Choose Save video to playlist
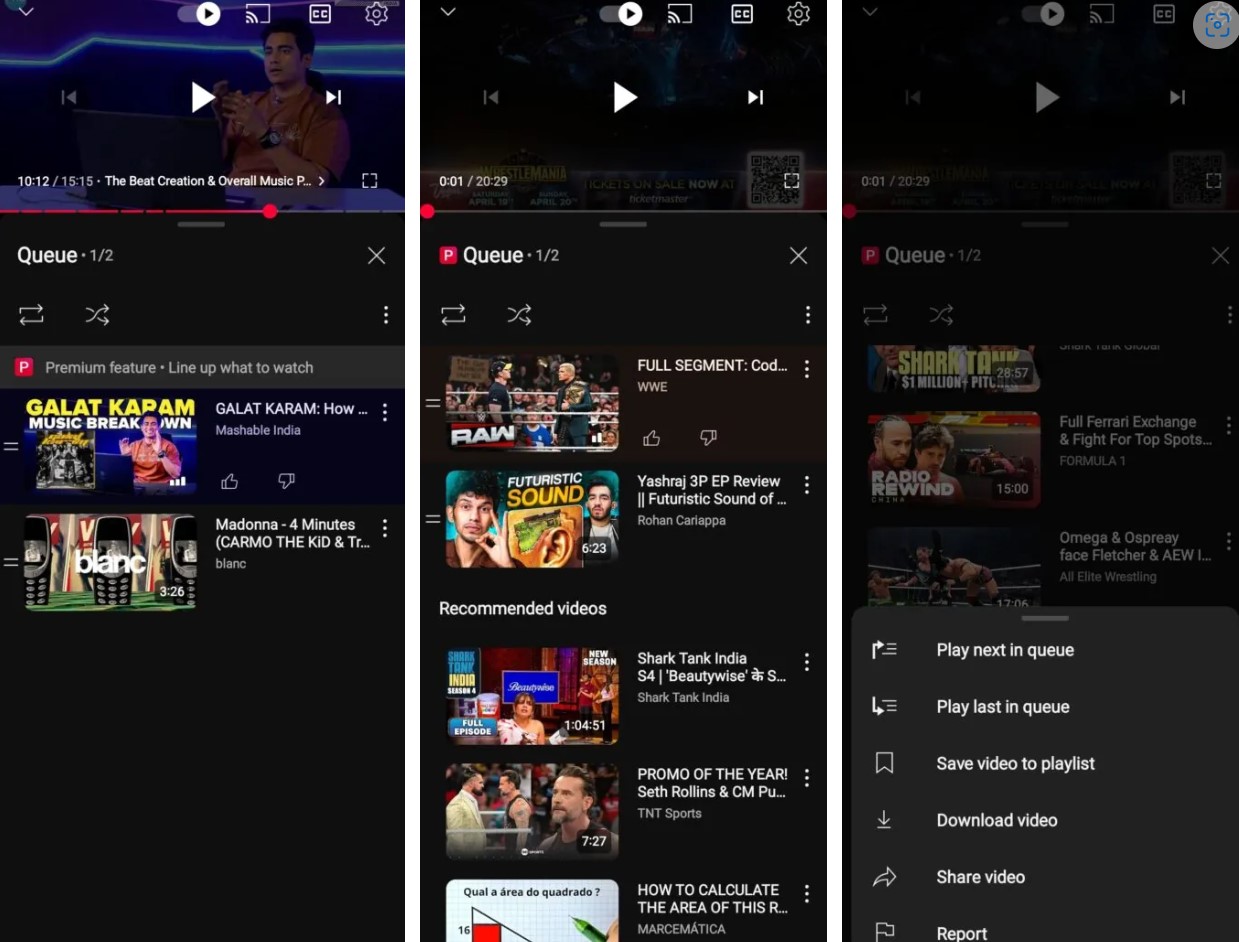Screen dimensions: 1239x942 (1015, 764)
